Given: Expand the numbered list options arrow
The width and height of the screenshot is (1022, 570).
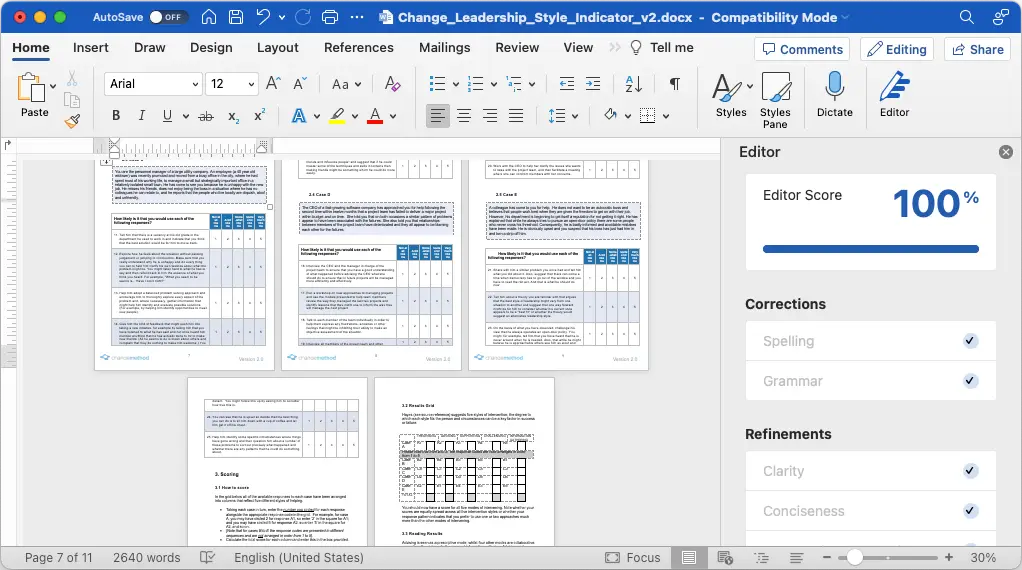Looking at the screenshot, I should click(493, 84).
